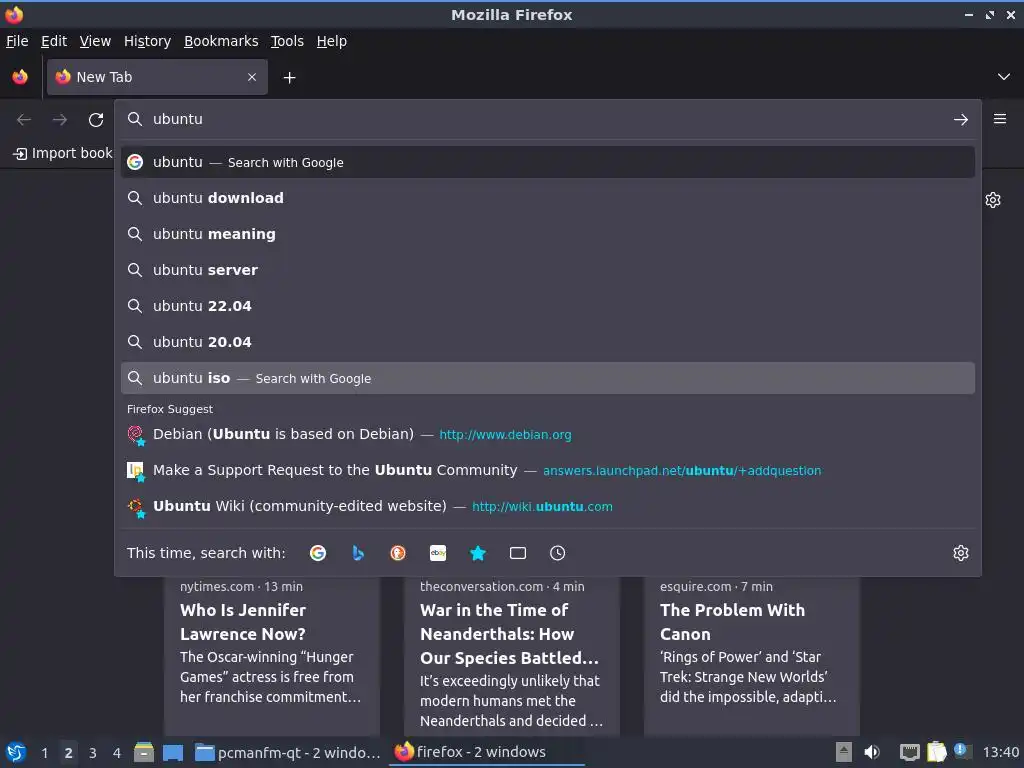This screenshot has width=1024, height=768.
Task: Open the Tools menu
Action: click(287, 41)
